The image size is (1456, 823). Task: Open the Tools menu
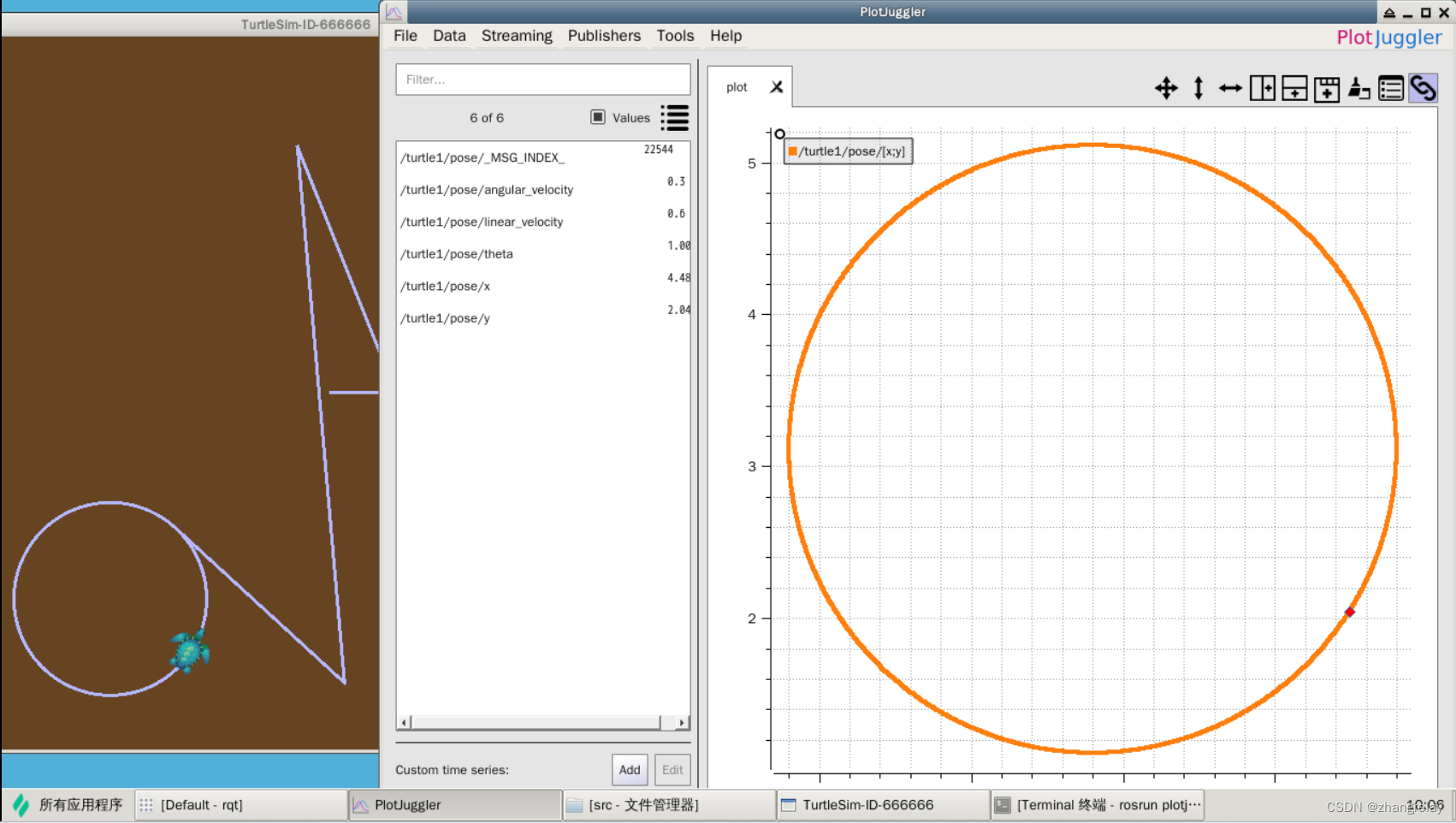coord(675,36)
